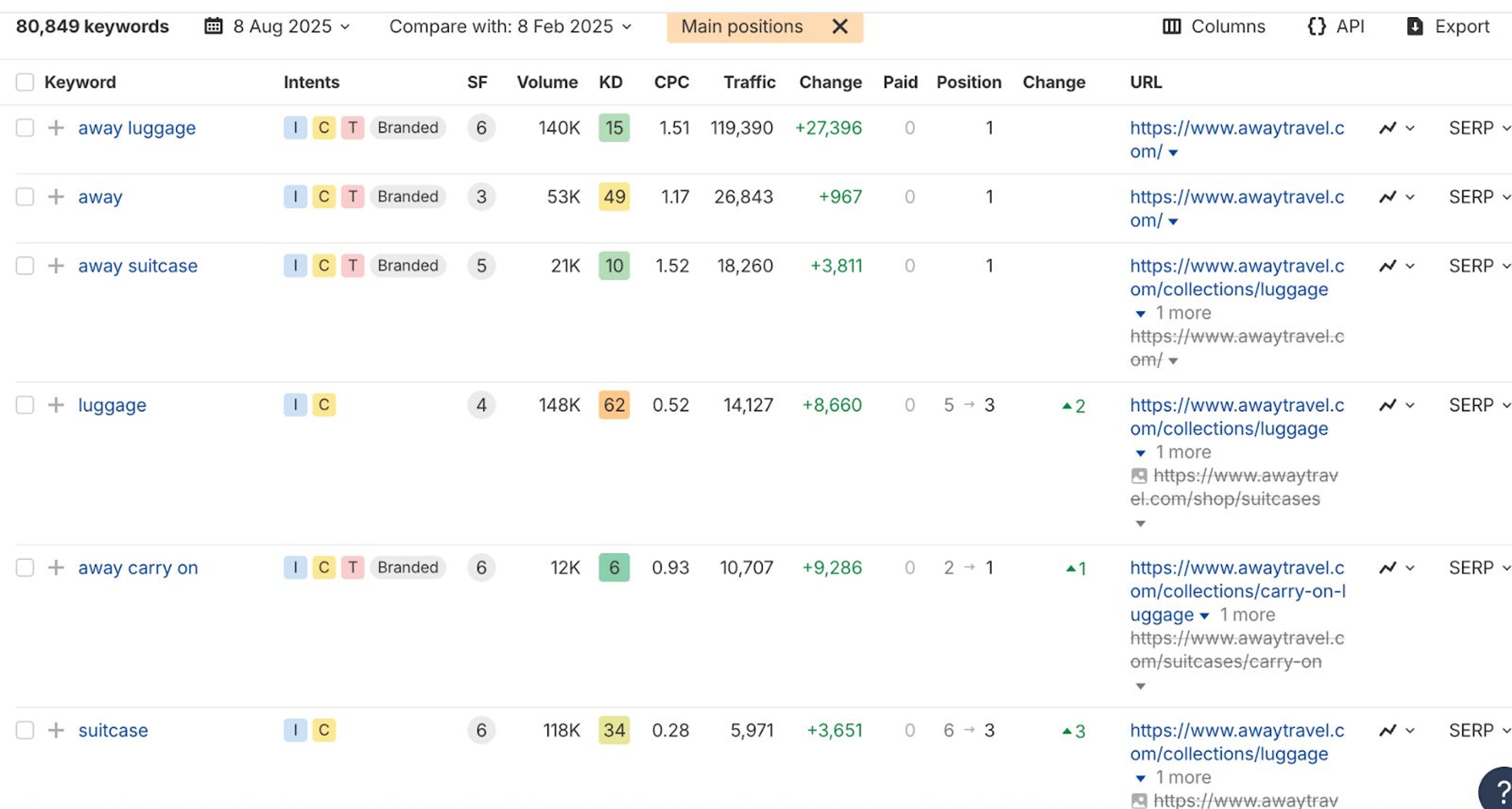
Task: Select the luggage keyword checkbox
Action: [25, 405]
